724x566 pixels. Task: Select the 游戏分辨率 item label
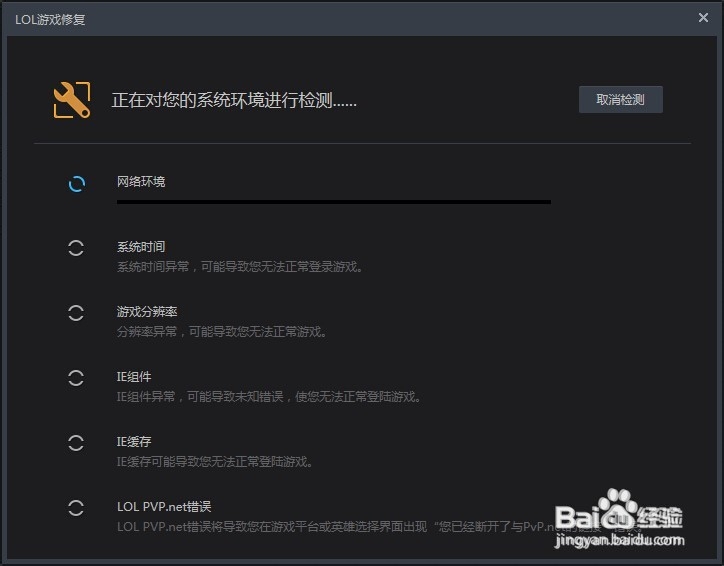click(x=147, y=312)
